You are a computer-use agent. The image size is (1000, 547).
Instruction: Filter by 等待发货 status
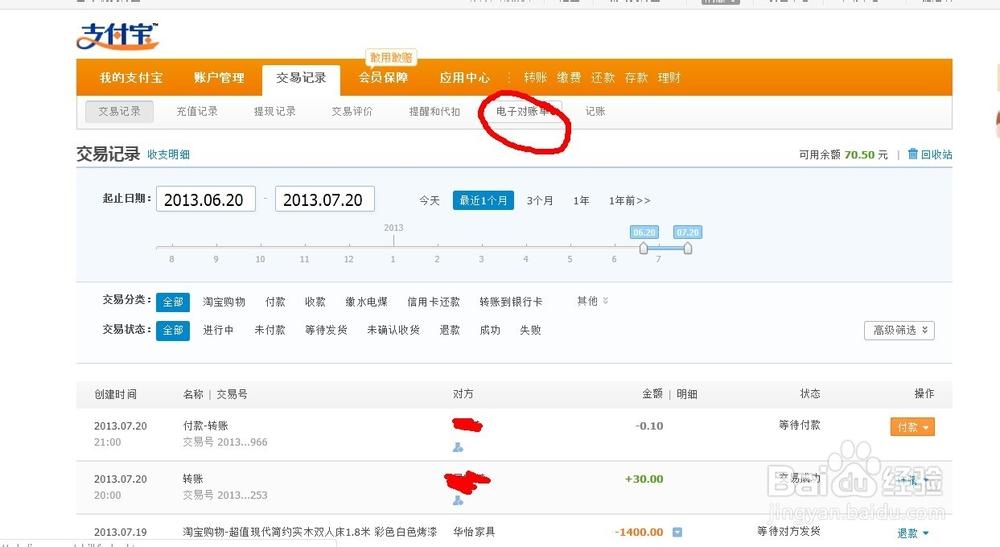326,330
